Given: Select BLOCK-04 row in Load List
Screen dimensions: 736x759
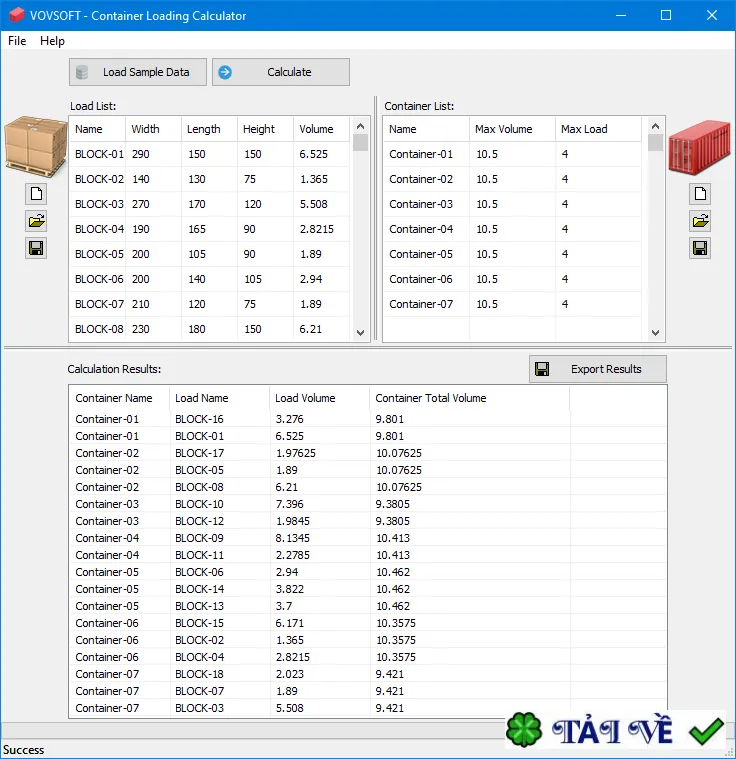Looking at the screenshot, I should [210, 229].
